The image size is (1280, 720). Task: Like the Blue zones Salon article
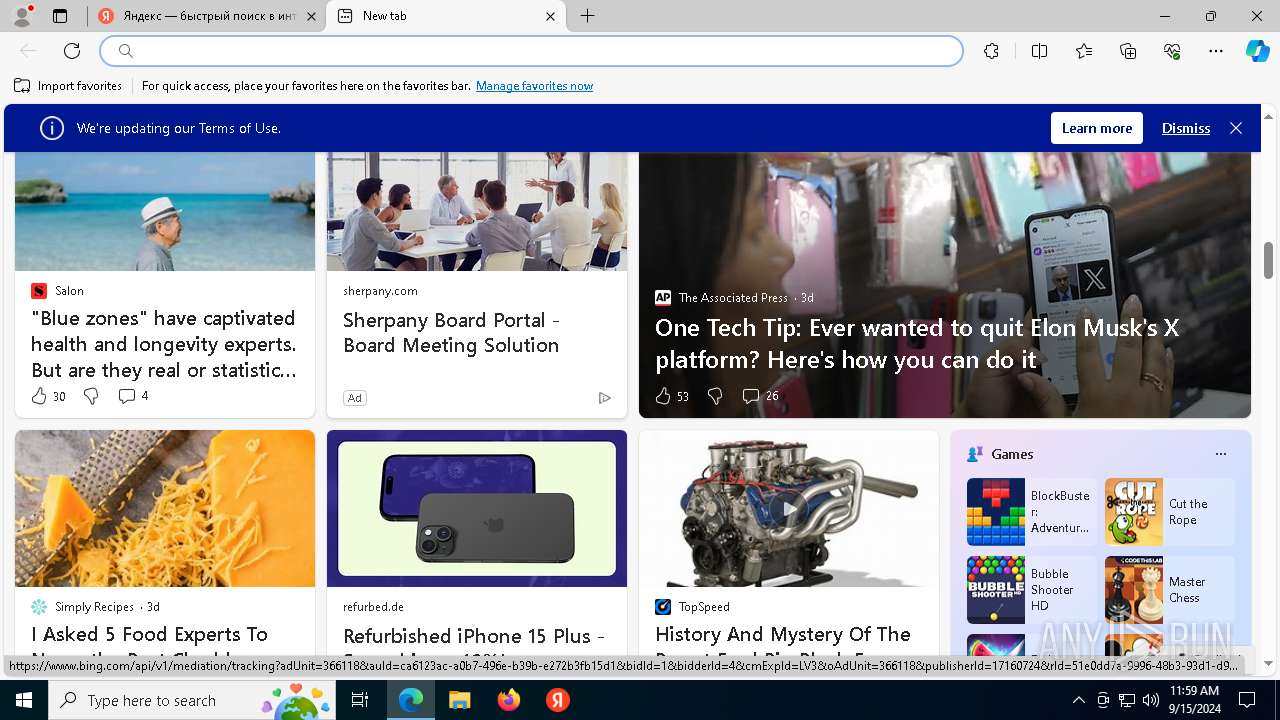pos(39,396)
